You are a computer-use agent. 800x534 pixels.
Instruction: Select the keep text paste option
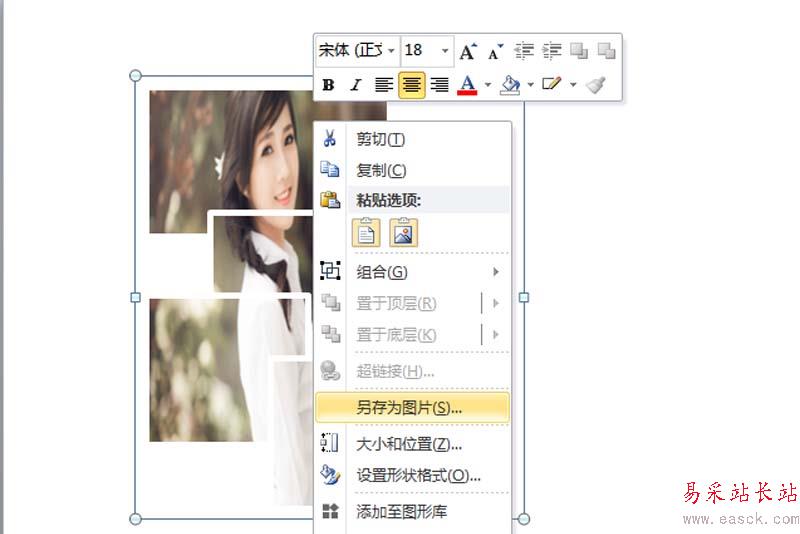(366, 233)
